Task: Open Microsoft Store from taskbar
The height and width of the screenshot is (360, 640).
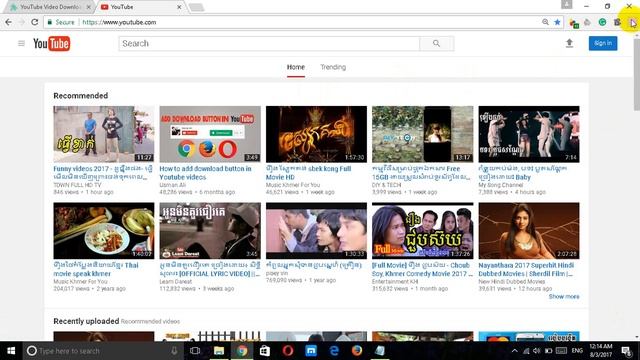Action: pyautogui.click(x=264, y=351)
